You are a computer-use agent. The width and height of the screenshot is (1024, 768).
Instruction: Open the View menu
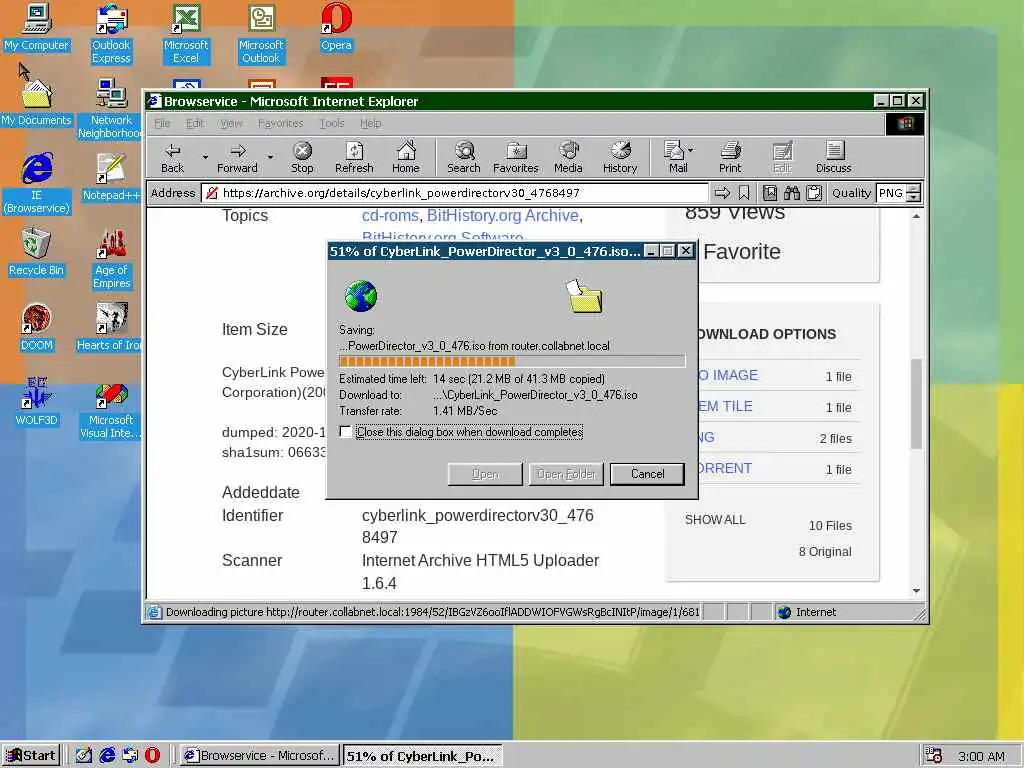[x=231, y=123]
